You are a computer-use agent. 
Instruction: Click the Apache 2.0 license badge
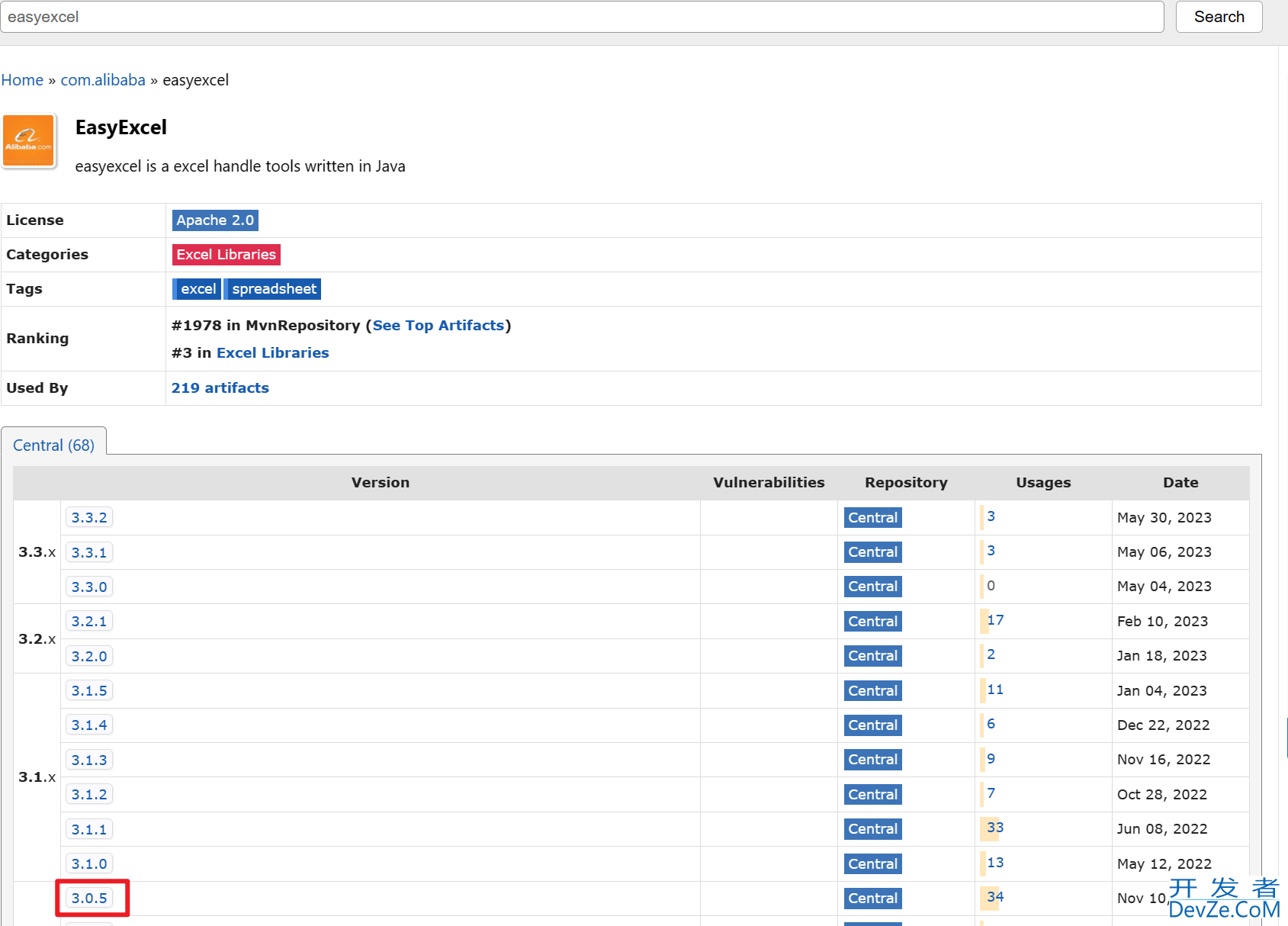215,220
